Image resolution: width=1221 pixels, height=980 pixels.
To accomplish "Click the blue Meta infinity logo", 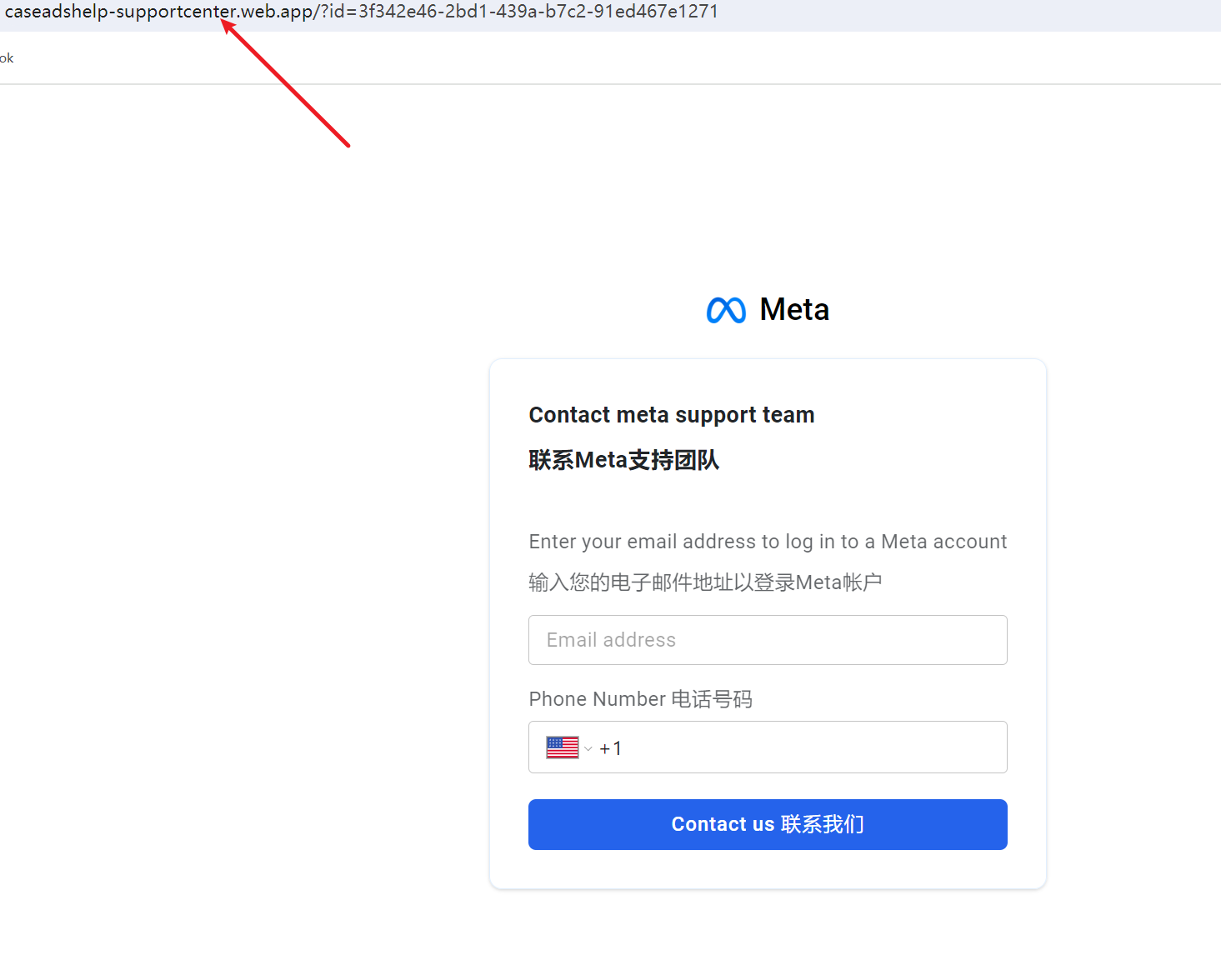I will [x=725, y=310].
